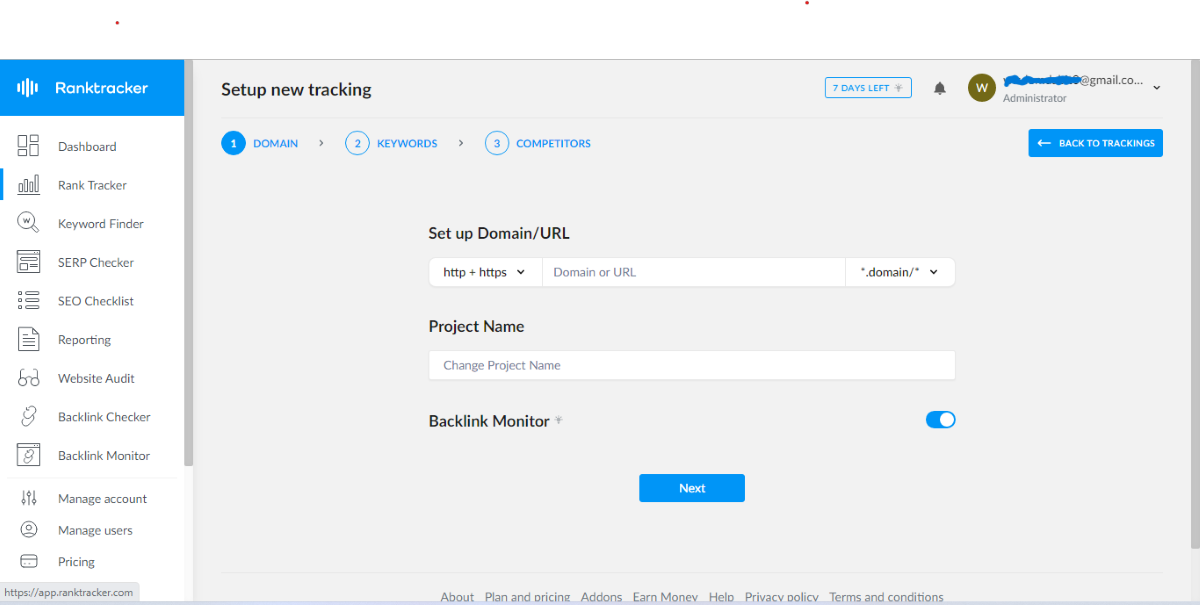Open SEO Checklist from the sidebar
This screenshot has width=1200, height=605.
click(96, 301)
